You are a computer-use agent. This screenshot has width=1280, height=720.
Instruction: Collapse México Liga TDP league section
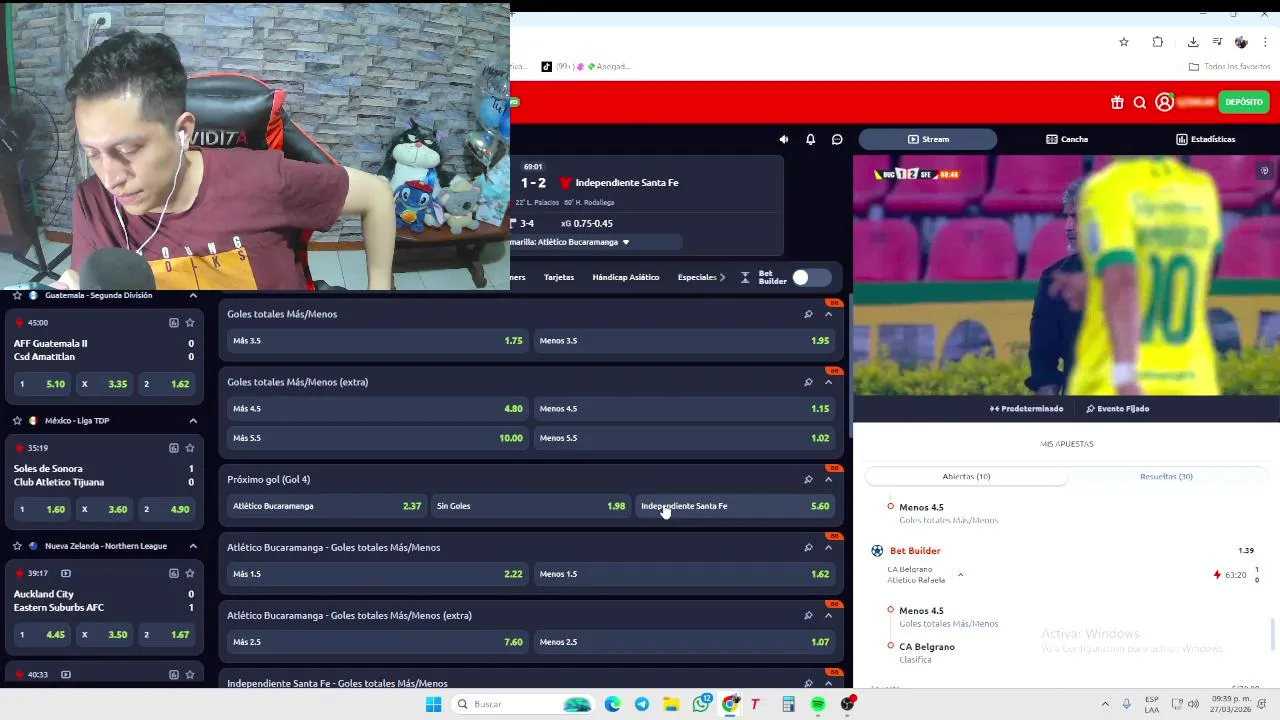(193, 421)
